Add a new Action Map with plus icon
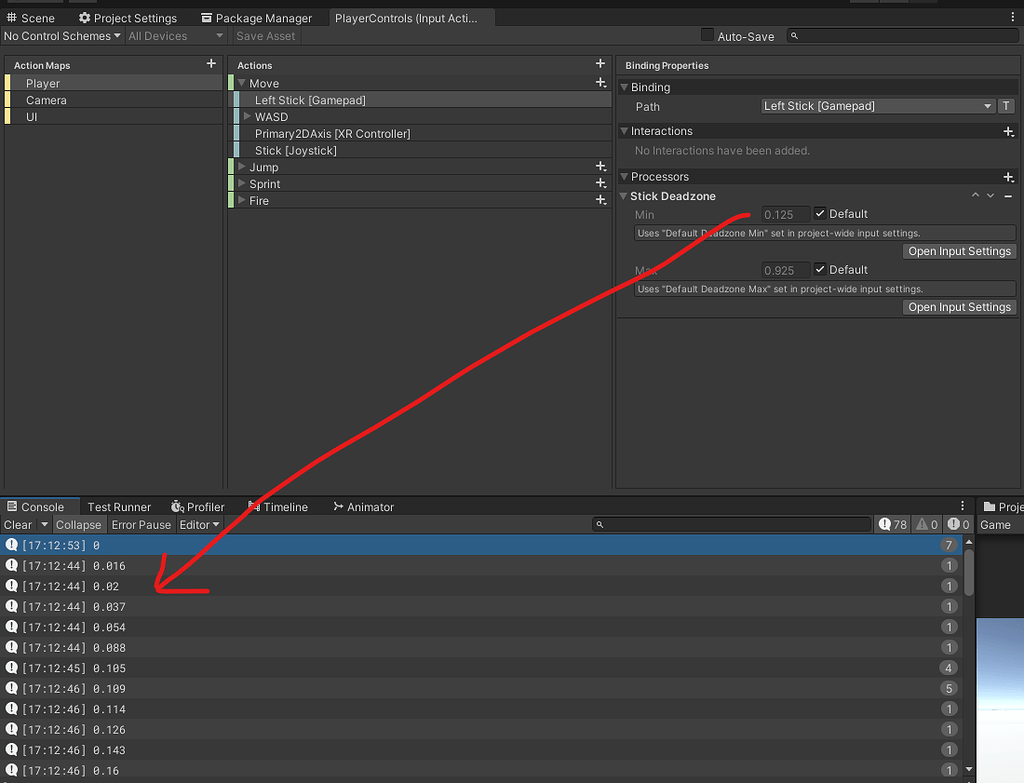The height and width of the screenshot is (783, 1024). (x=211, y=64)
